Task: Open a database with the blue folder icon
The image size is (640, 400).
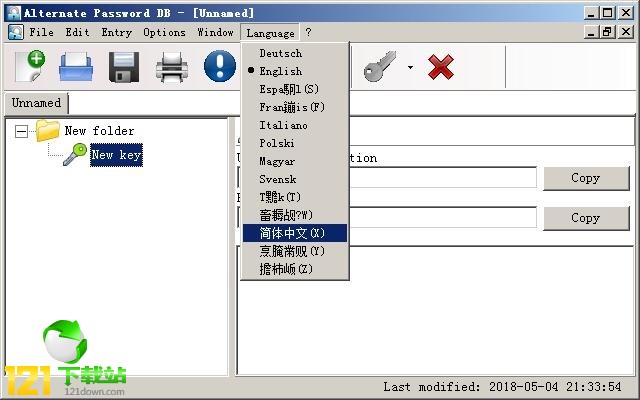Action: [76, 67]
